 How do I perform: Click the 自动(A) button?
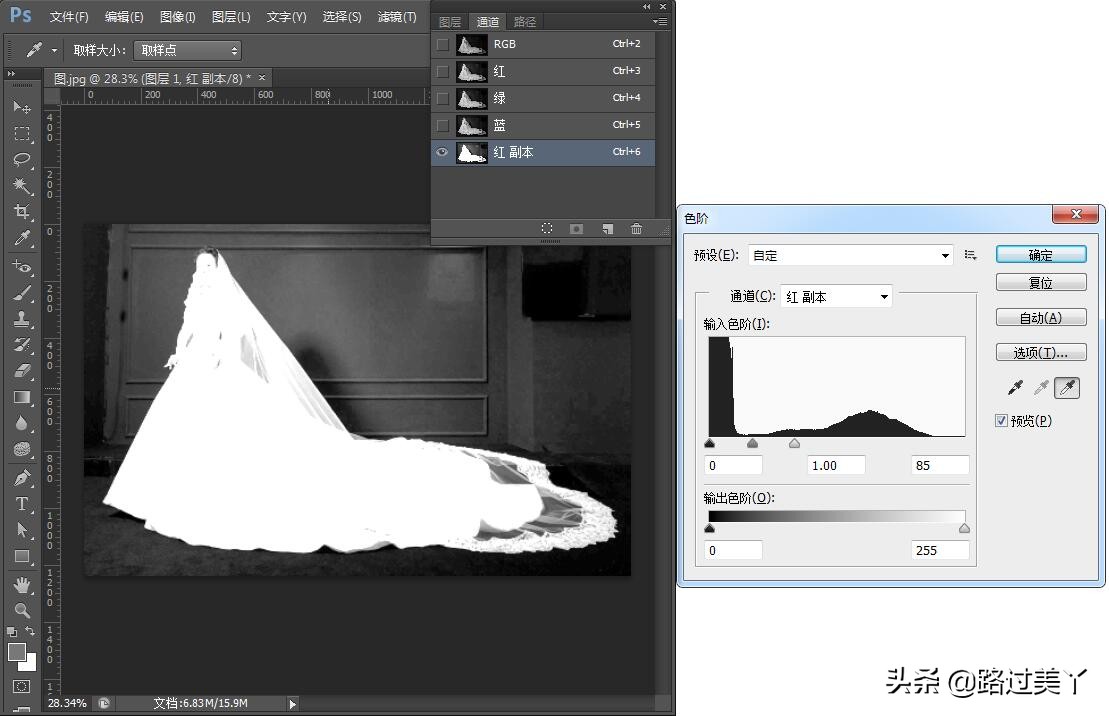(1041, 318)
